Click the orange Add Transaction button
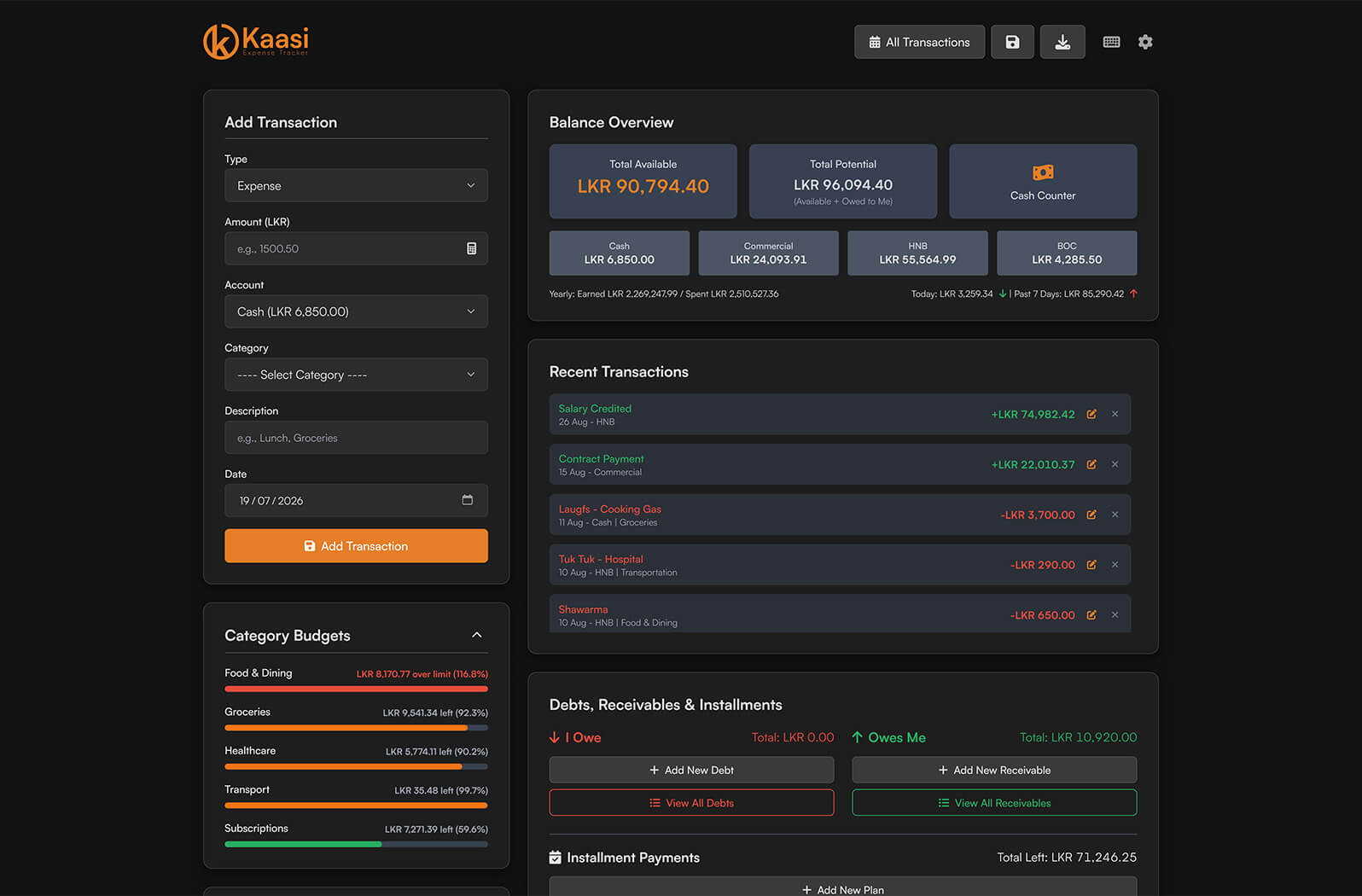 point(356,546)
